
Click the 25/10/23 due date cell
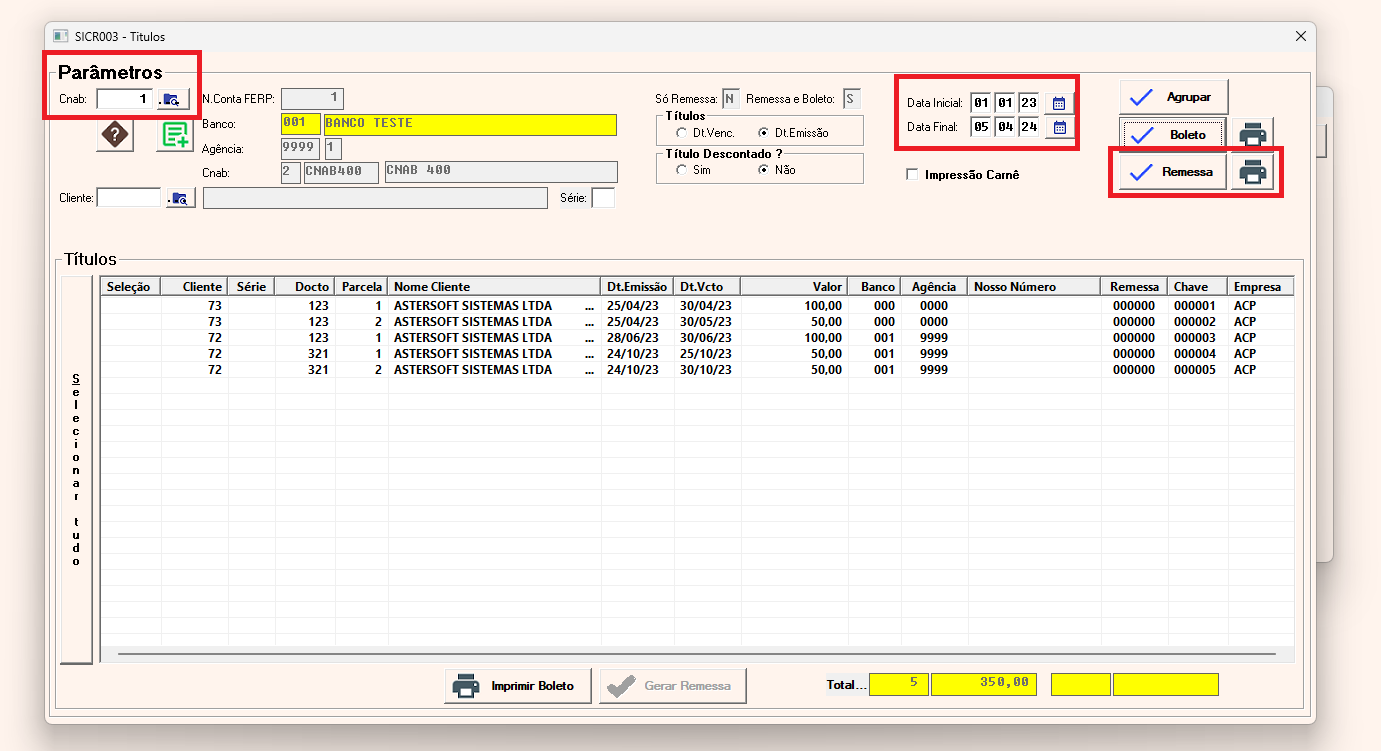[x=706, y=354]
